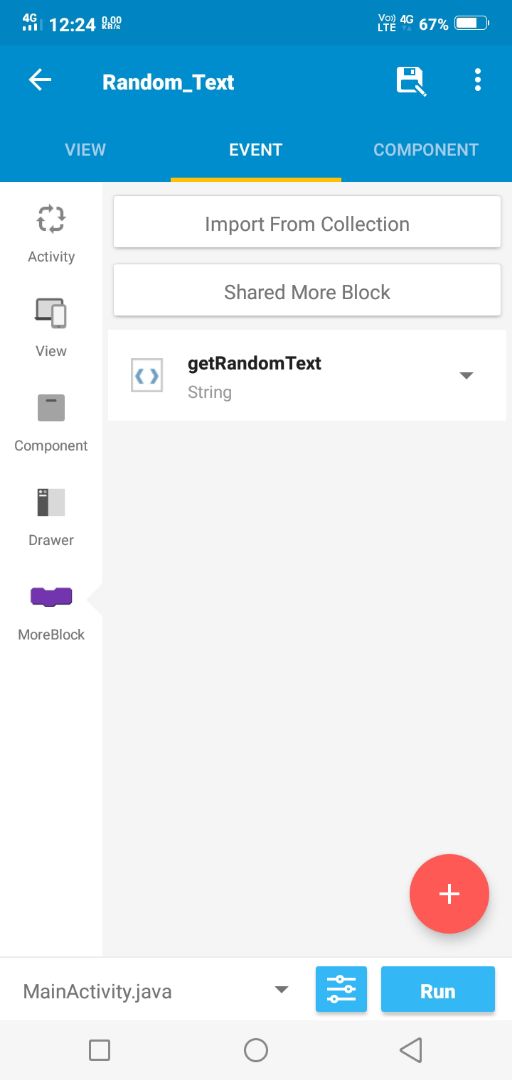Run the project with Run button
Viewport: 512px width, 1080px height.
(x=438, y=990)
